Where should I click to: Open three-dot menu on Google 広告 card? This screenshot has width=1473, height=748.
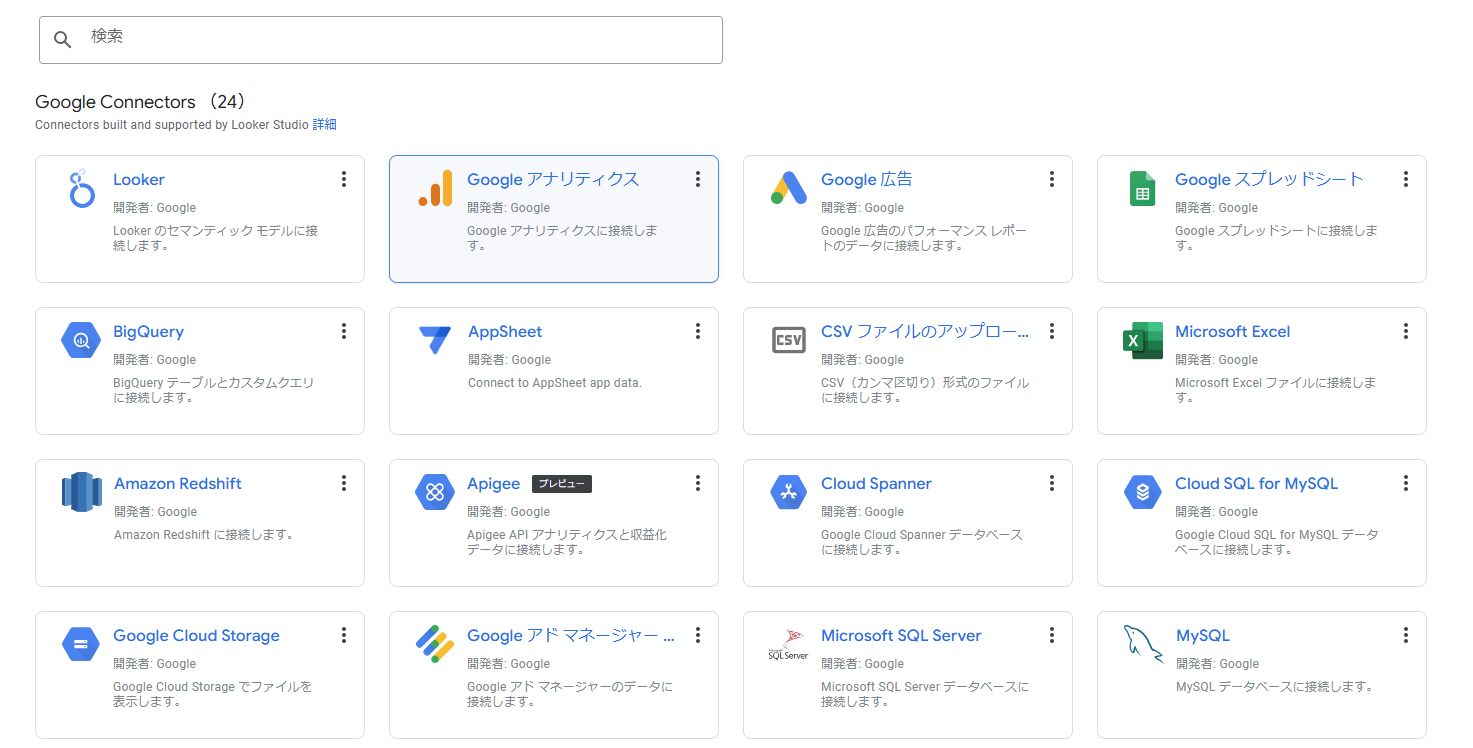pyautogui.click(x=1052, y=179)
